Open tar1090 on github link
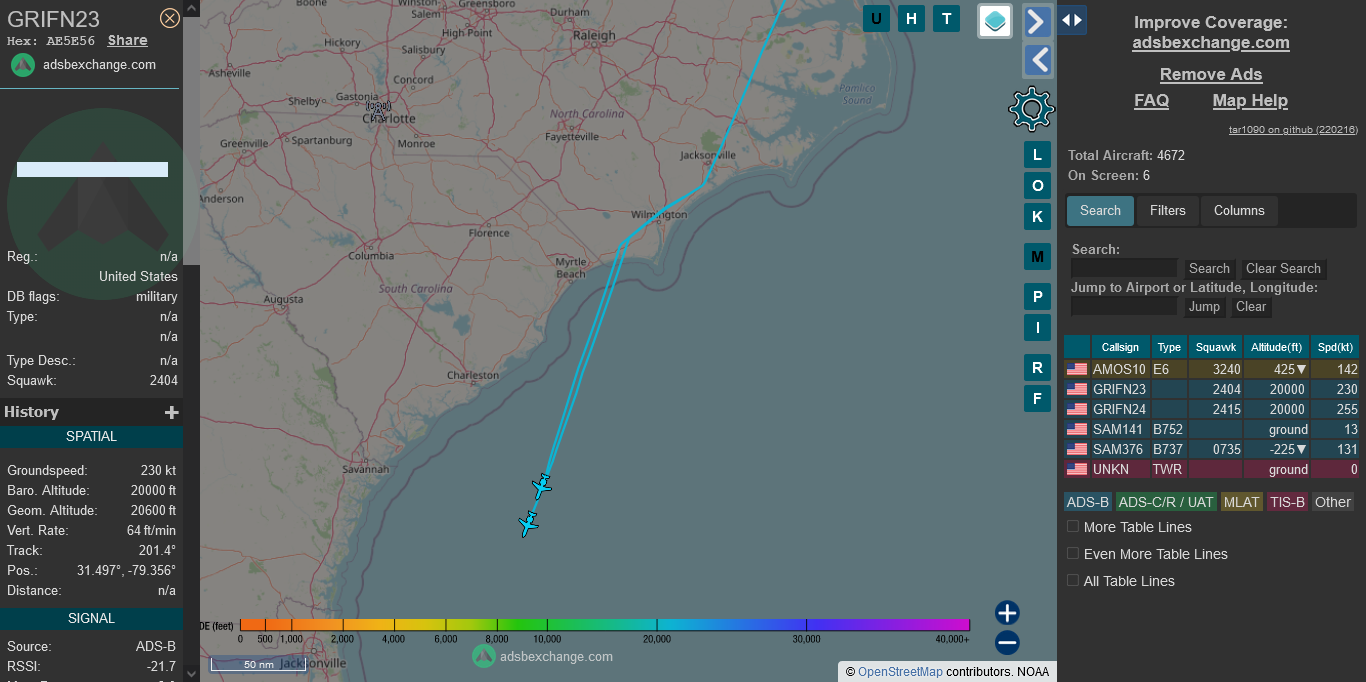The image size is (1366, 682). (x=1293, y=130)
